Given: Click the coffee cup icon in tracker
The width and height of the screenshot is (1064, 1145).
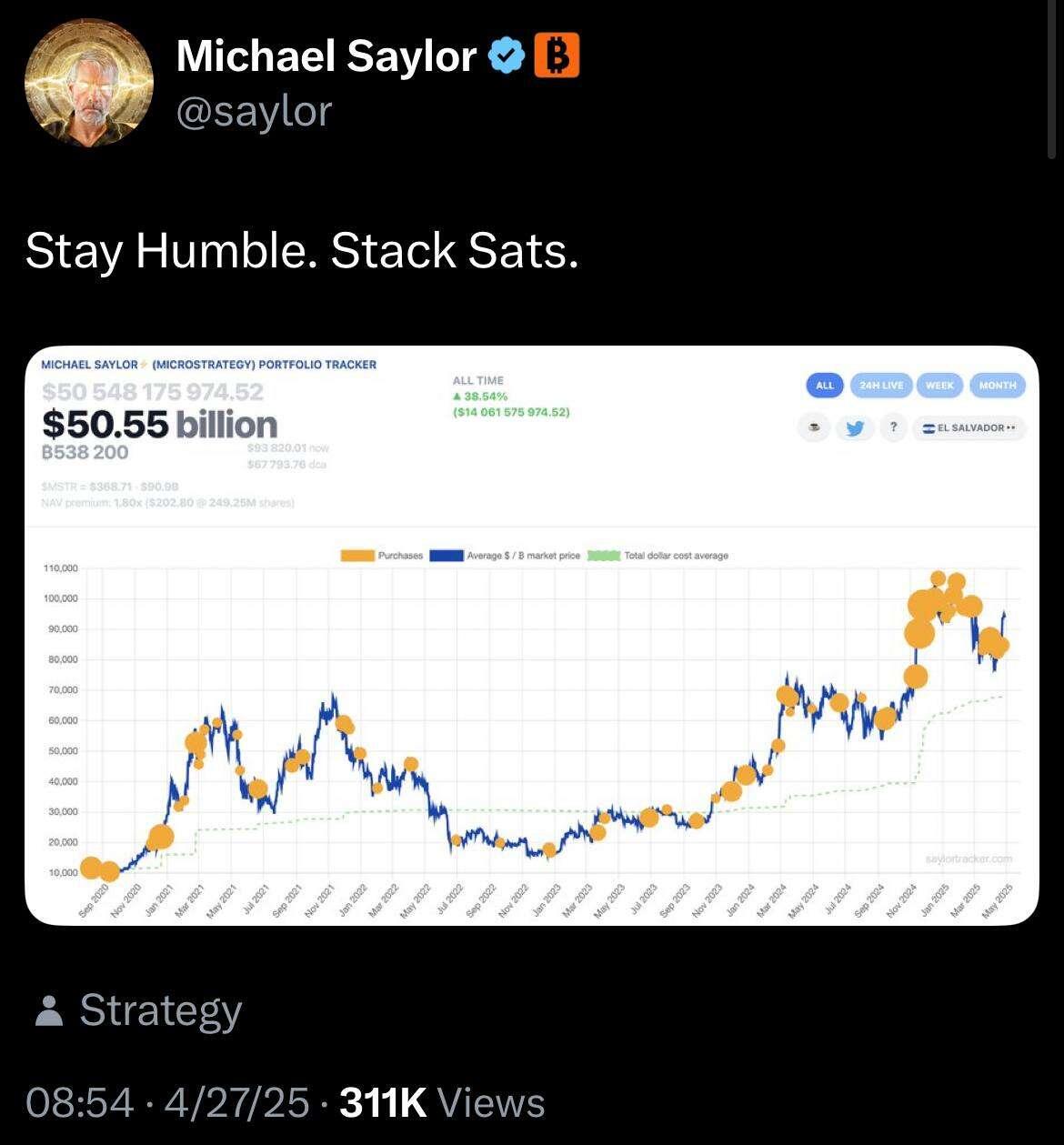Looking at the screenshot, I should pyautogui.click(x=815, y=427).
